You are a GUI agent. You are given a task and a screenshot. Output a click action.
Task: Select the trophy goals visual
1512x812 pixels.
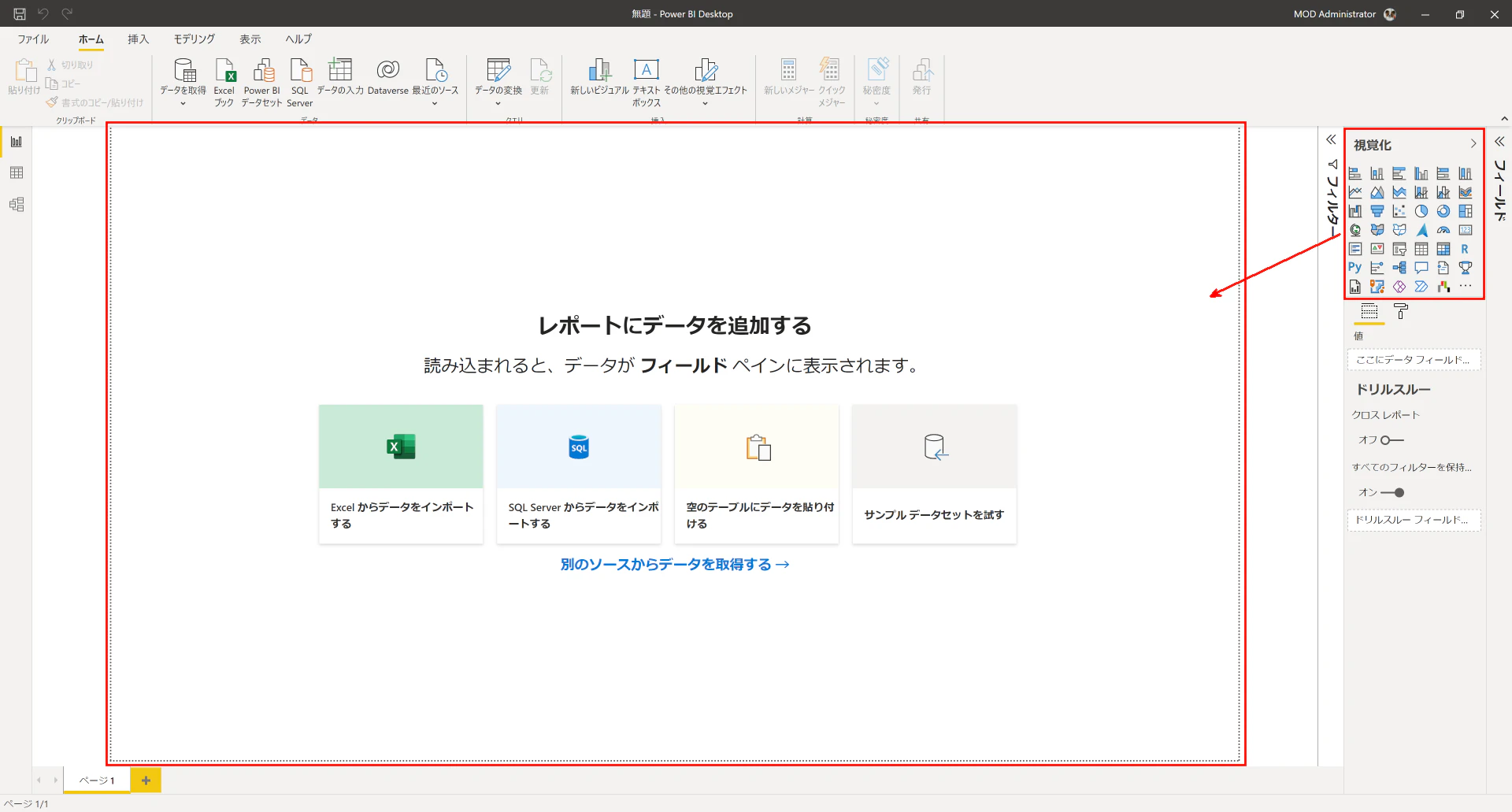coord(1465,268)
